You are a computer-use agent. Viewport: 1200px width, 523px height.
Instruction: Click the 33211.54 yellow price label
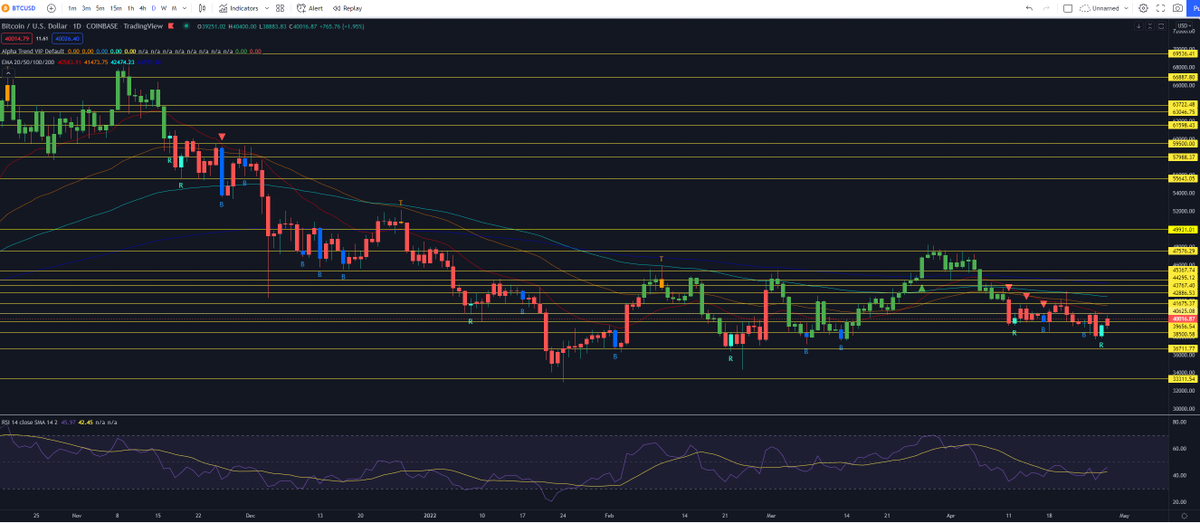(x=1184, y=379)
